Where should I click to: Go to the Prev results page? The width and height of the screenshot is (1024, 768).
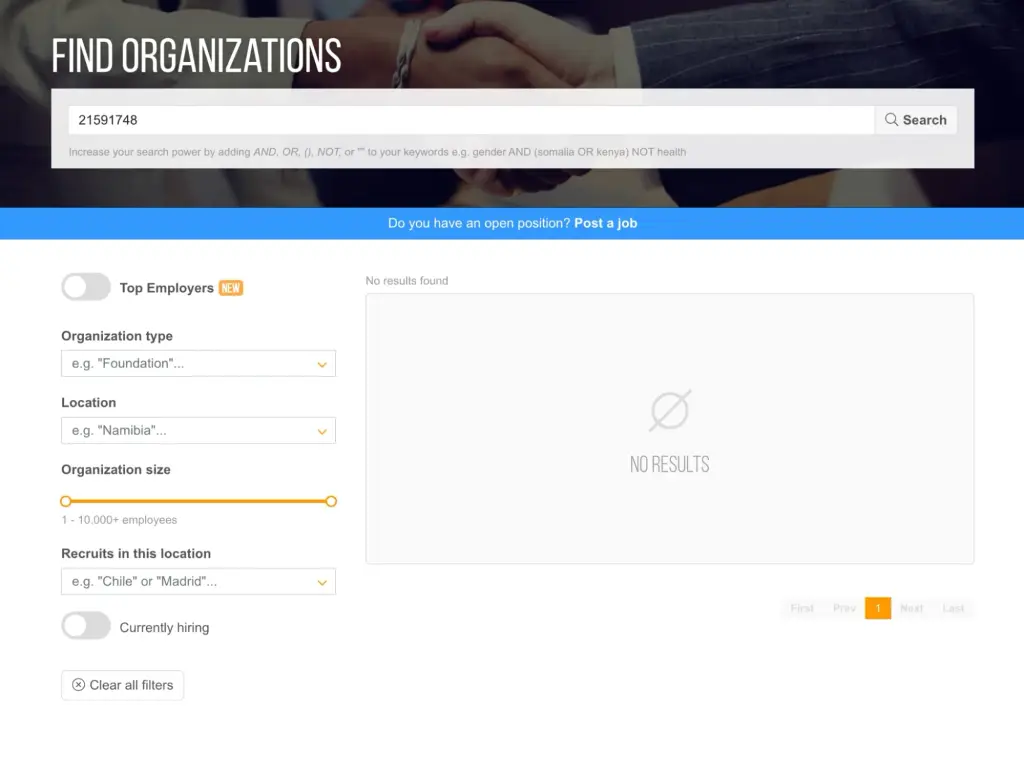pos(844,608)
